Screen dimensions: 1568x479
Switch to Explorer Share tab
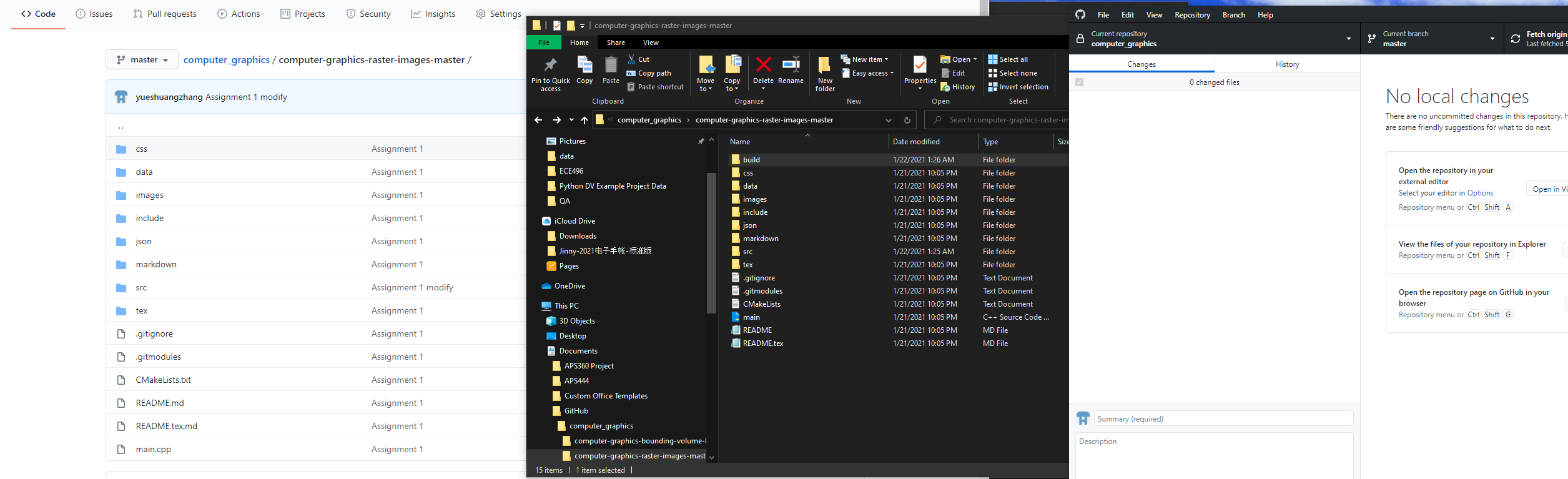point(616,42)
